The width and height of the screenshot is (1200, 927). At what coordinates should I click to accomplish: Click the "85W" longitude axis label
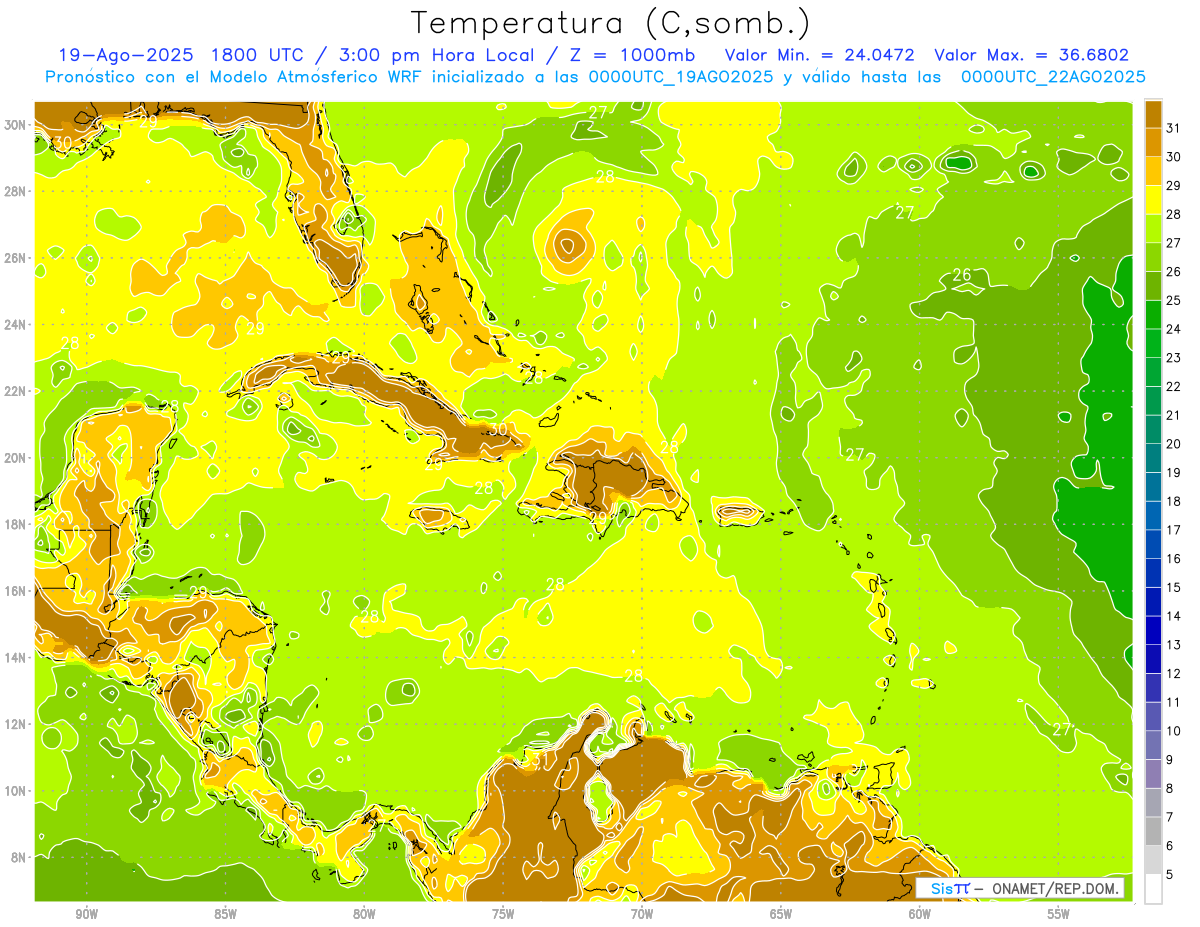[x=225, y=914]
